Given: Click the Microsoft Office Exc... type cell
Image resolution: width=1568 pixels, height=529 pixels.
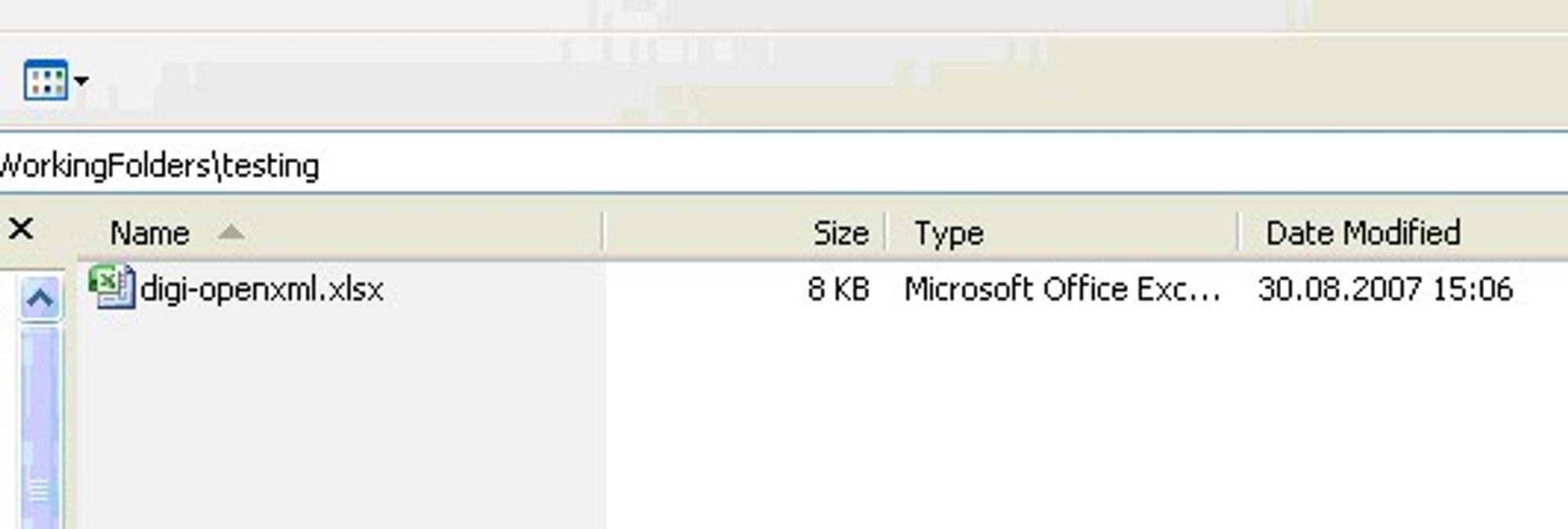Looking at the screenshot, I should coord(1062,289).
